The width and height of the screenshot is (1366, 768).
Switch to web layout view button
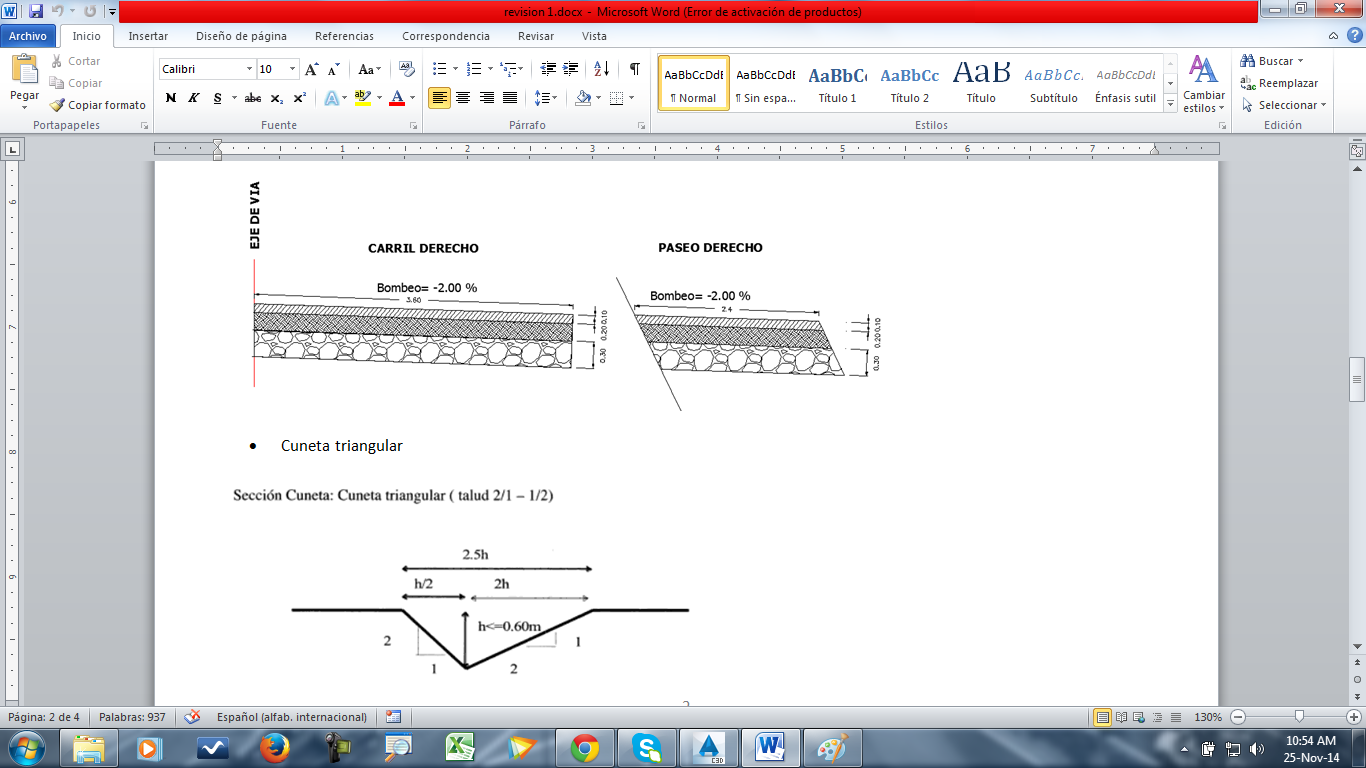click(1137, 717)
